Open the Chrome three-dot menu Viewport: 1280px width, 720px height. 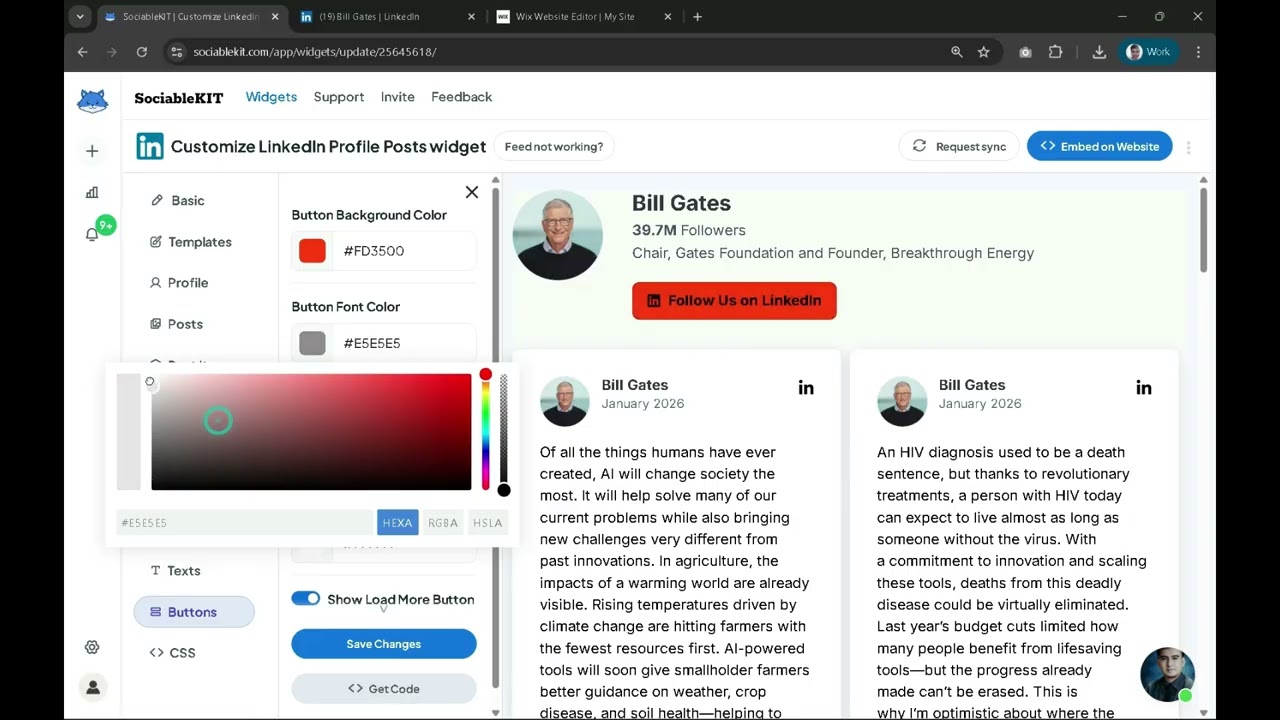(x=1198, y=52)
